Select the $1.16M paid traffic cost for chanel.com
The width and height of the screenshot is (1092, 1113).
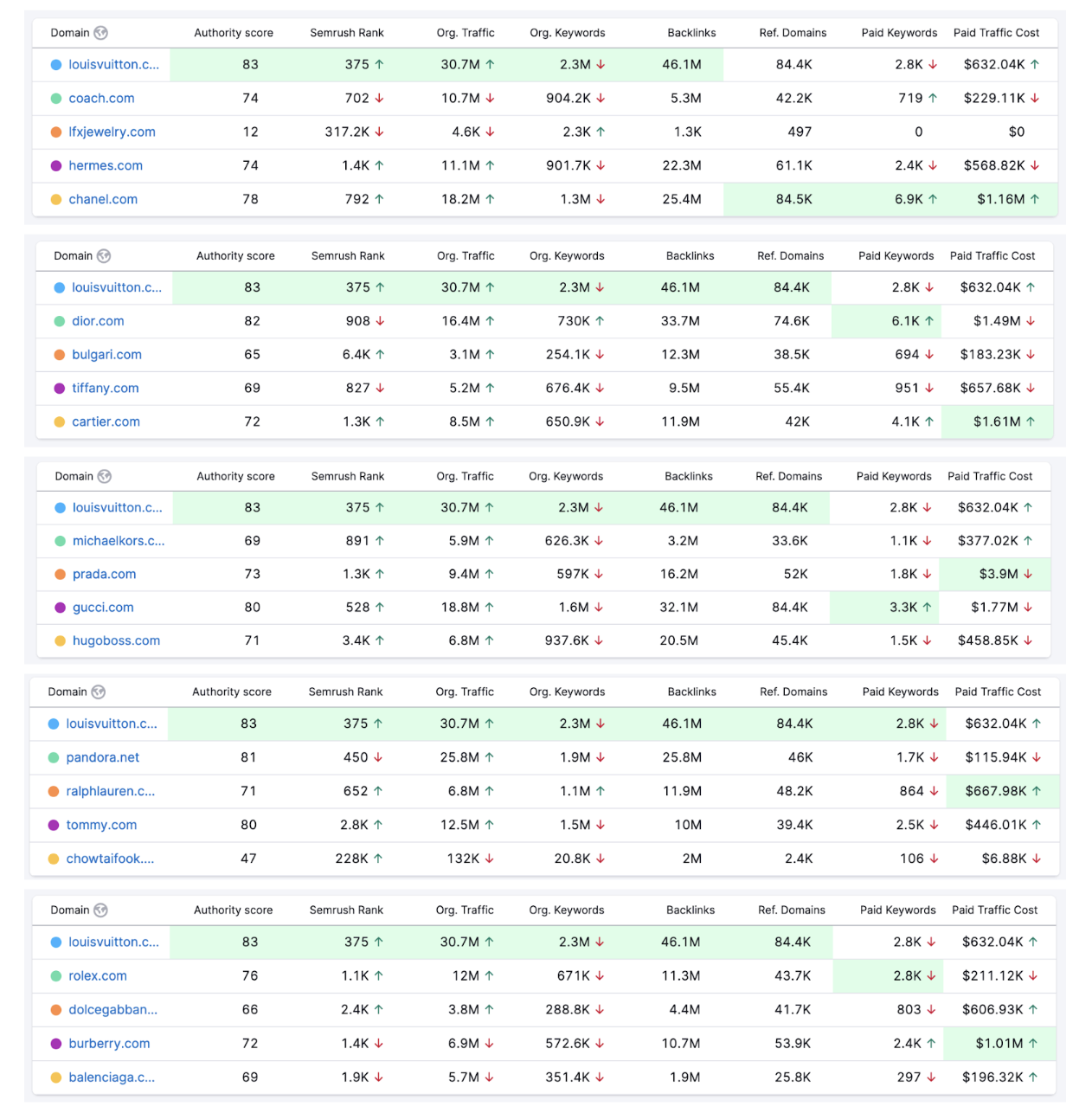coord(1008,200)
